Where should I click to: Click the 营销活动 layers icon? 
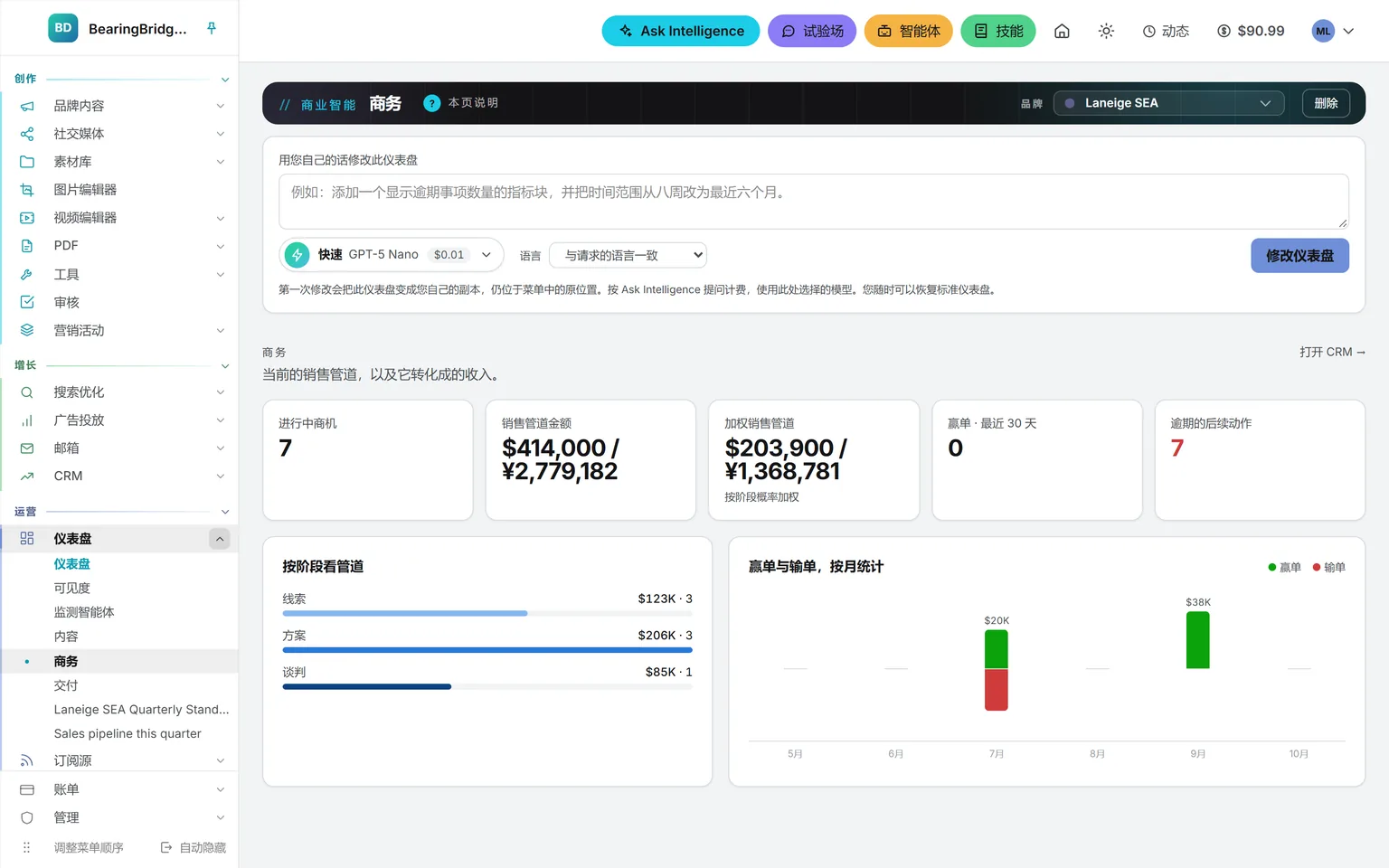tap(27, 330)
